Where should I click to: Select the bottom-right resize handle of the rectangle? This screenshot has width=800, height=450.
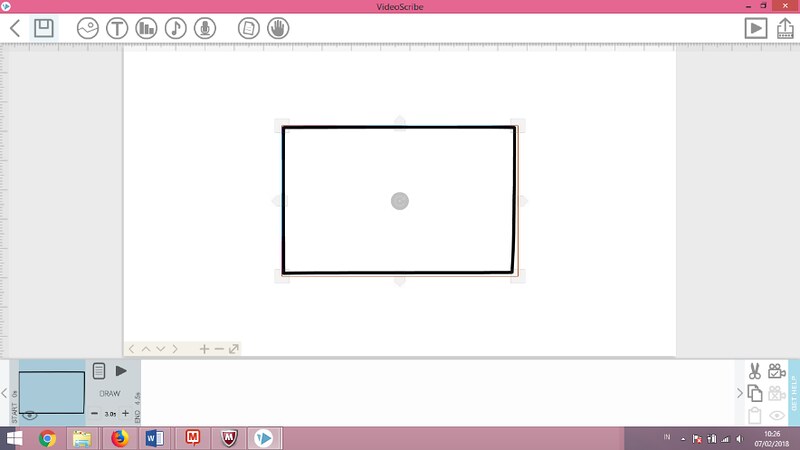pyautogui.click(x=517, y=276)
